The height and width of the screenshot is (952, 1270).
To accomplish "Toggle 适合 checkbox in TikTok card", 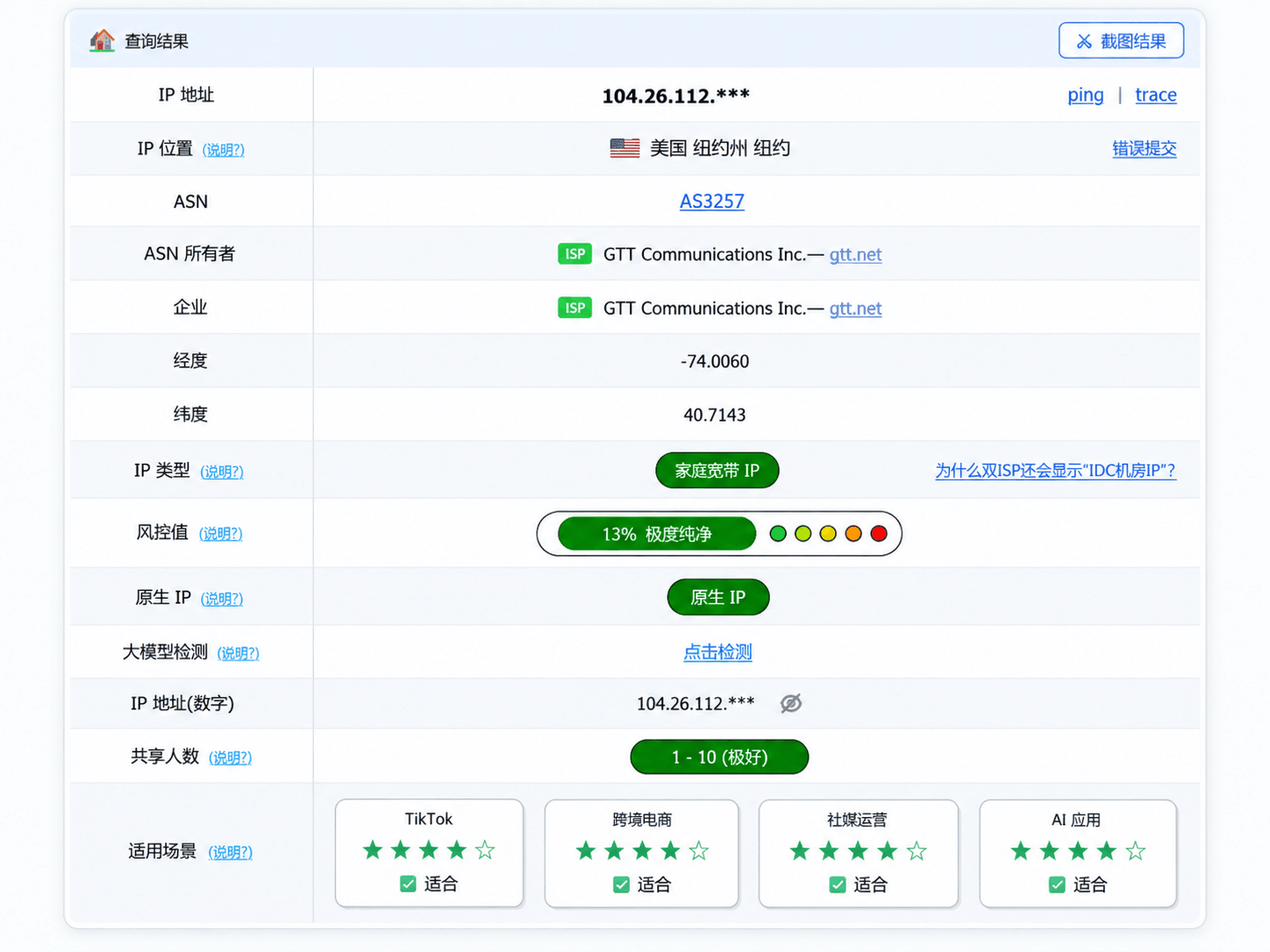I will 408,884.
